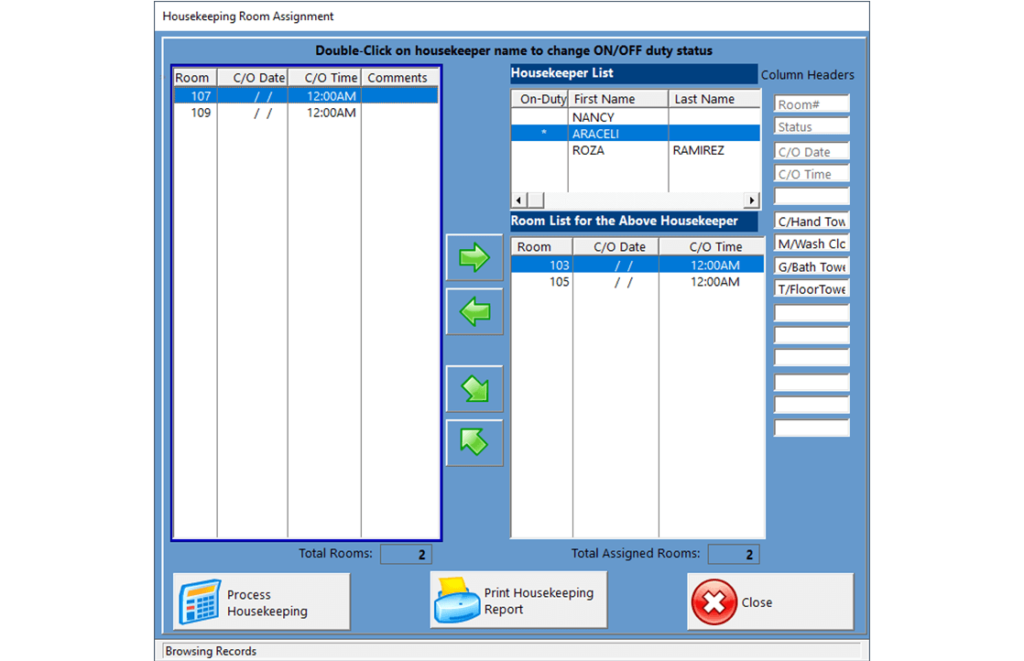Click scroll right arrow of housekeeper list
Screen dimensions: 1024x661
point(752,200)
